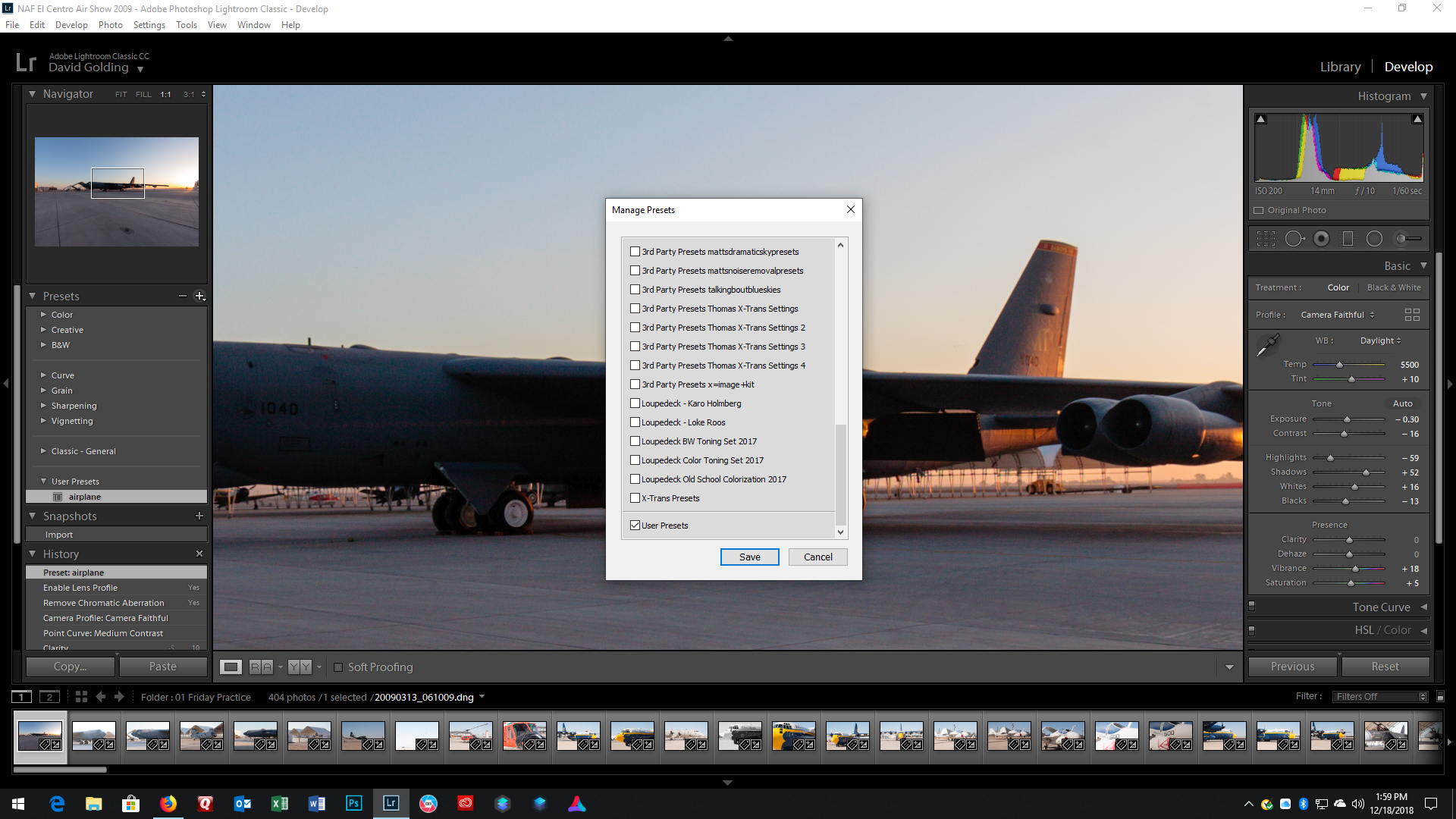Image resolution: width=1456 pixels, height=819 pixels.
Task: Click Save in Manage Presets dialog
Action: pyautogui.click(x=749, y=557)
